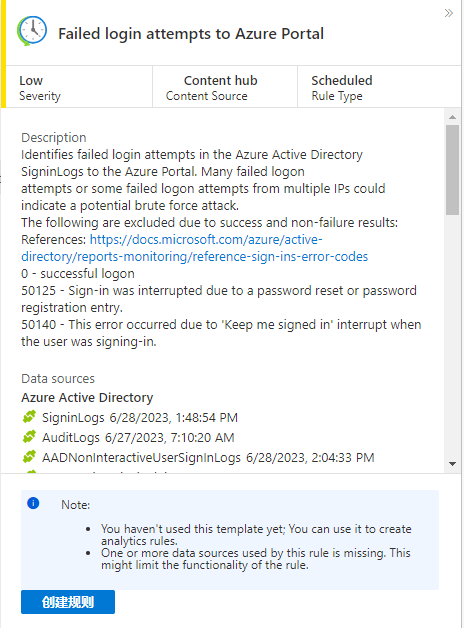This screenshot has height=628, width=464.
Task: Click the scheduled rule clock icon
Action: coord(32,31)
